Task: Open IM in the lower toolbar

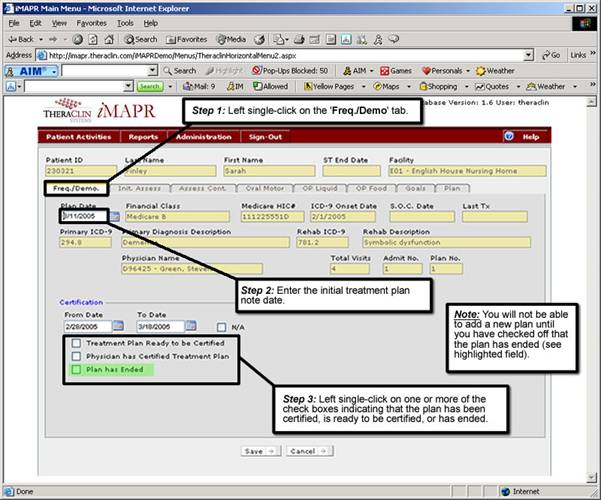Action: (x=235, y=86)
